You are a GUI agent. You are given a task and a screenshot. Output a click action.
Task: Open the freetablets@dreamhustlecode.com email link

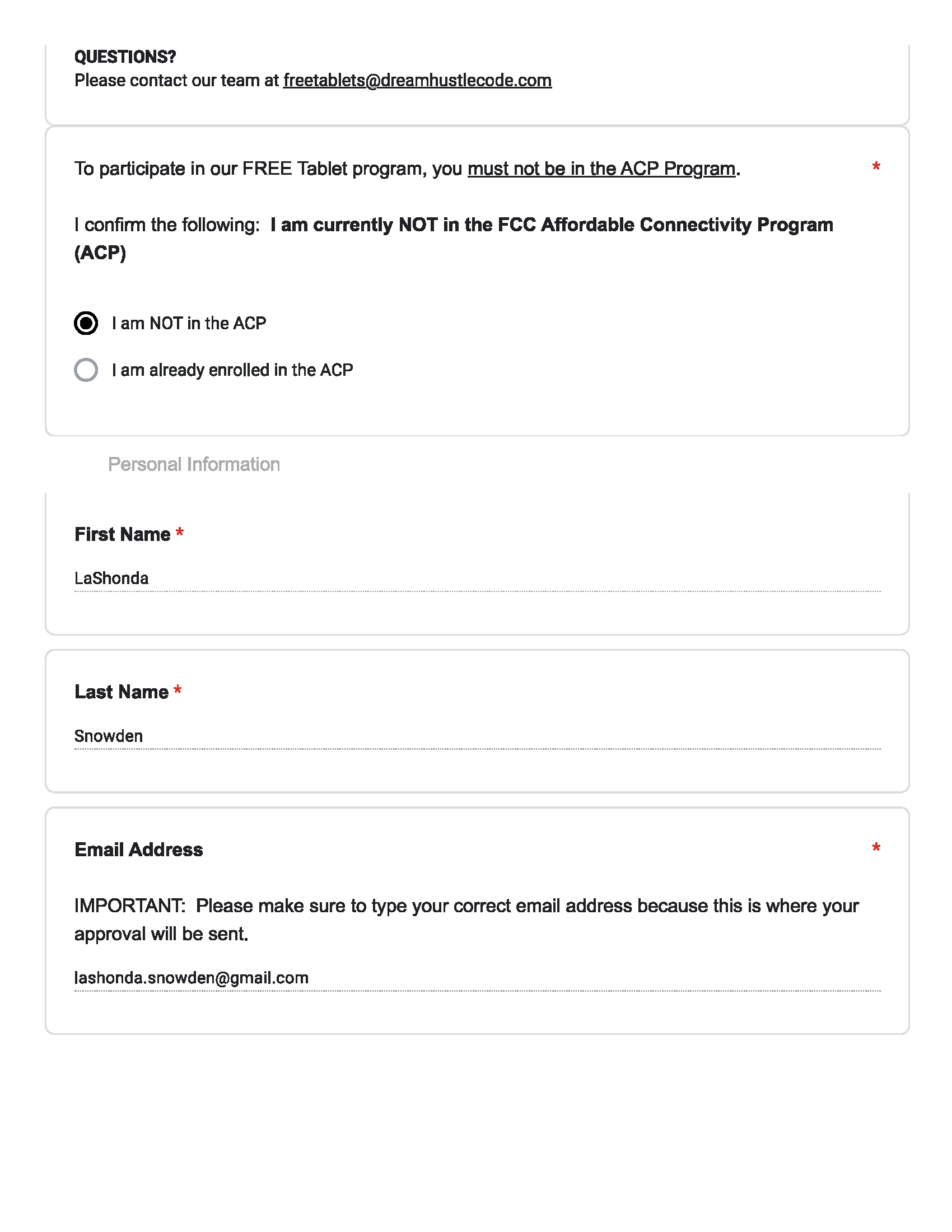(417, 81)
